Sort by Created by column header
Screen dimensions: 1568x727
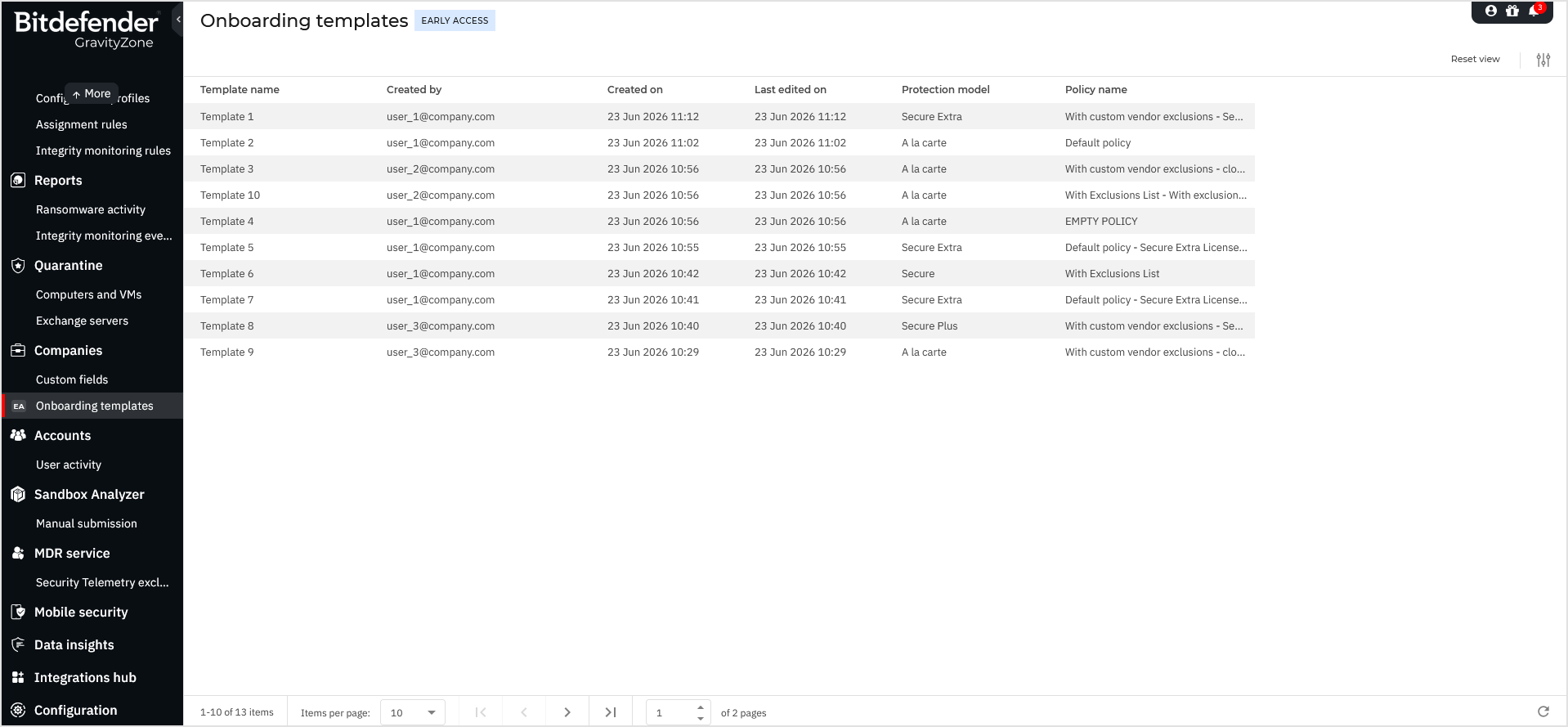click(x=414, y=90)
